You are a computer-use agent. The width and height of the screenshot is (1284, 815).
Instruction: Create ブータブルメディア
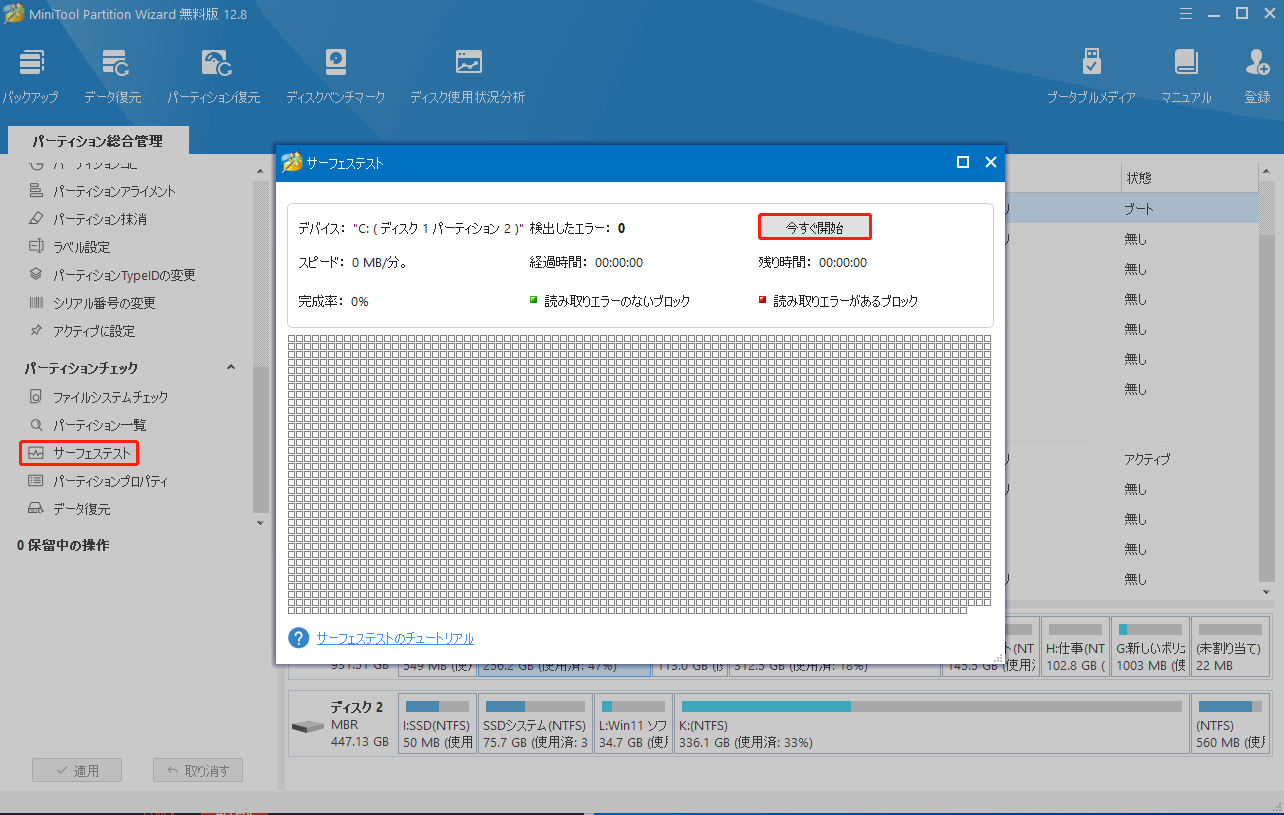(1091, 77)
